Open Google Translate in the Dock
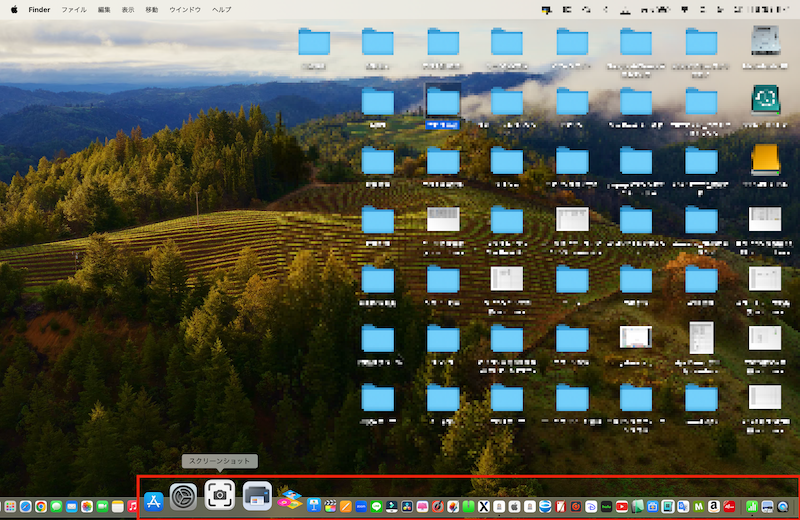This screenshot has width=800, height=520. (x=683, y=506)
